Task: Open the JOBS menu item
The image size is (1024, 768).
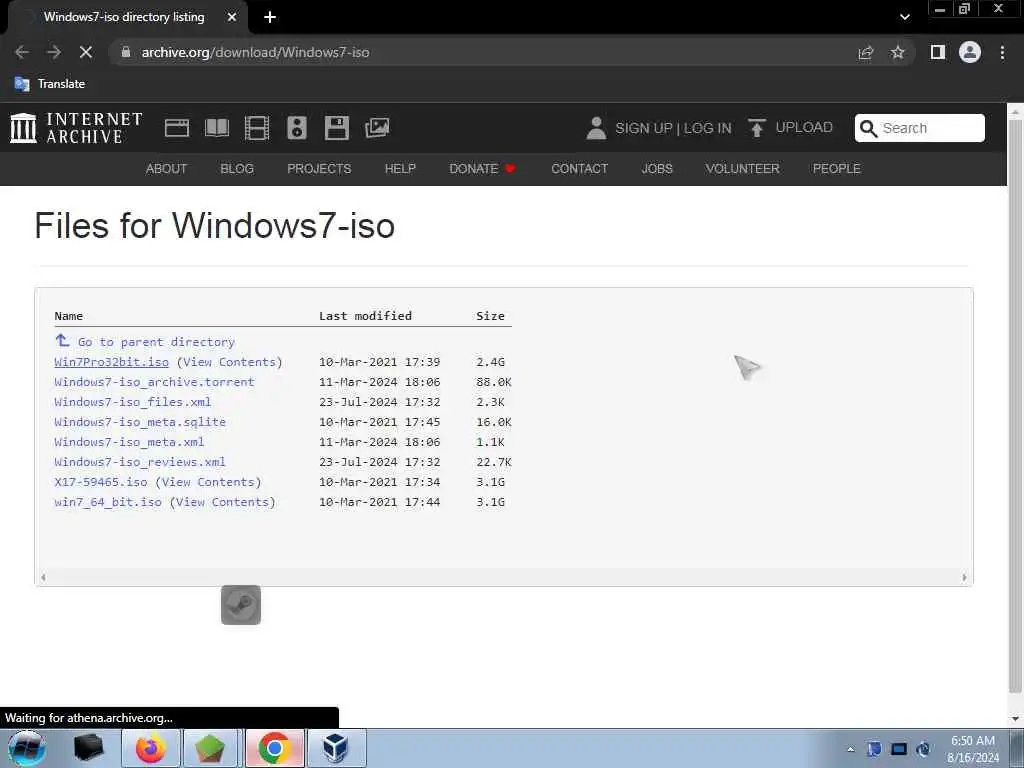Action: [657, 168]
